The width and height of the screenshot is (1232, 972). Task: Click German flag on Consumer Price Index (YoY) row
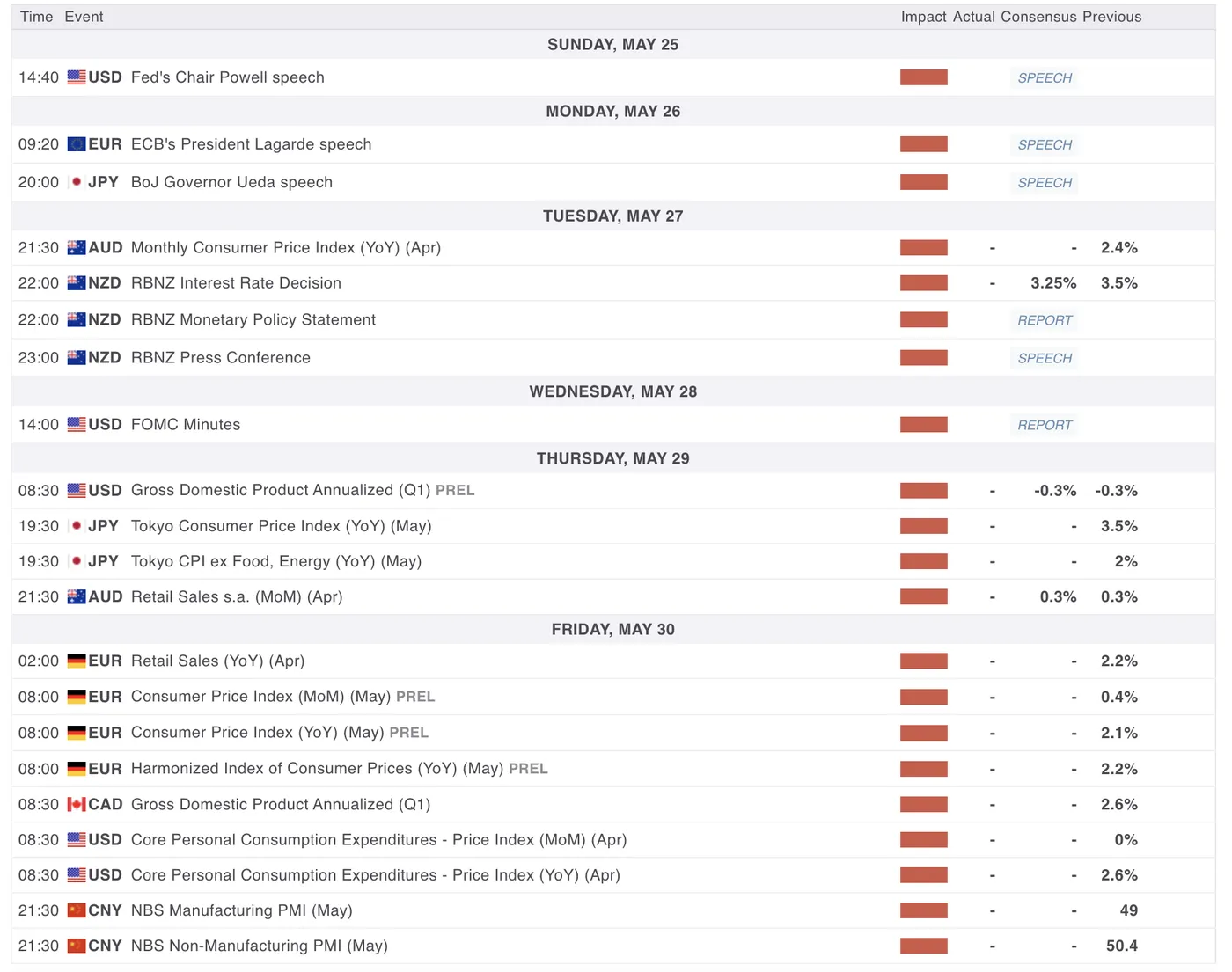point(77,733)
